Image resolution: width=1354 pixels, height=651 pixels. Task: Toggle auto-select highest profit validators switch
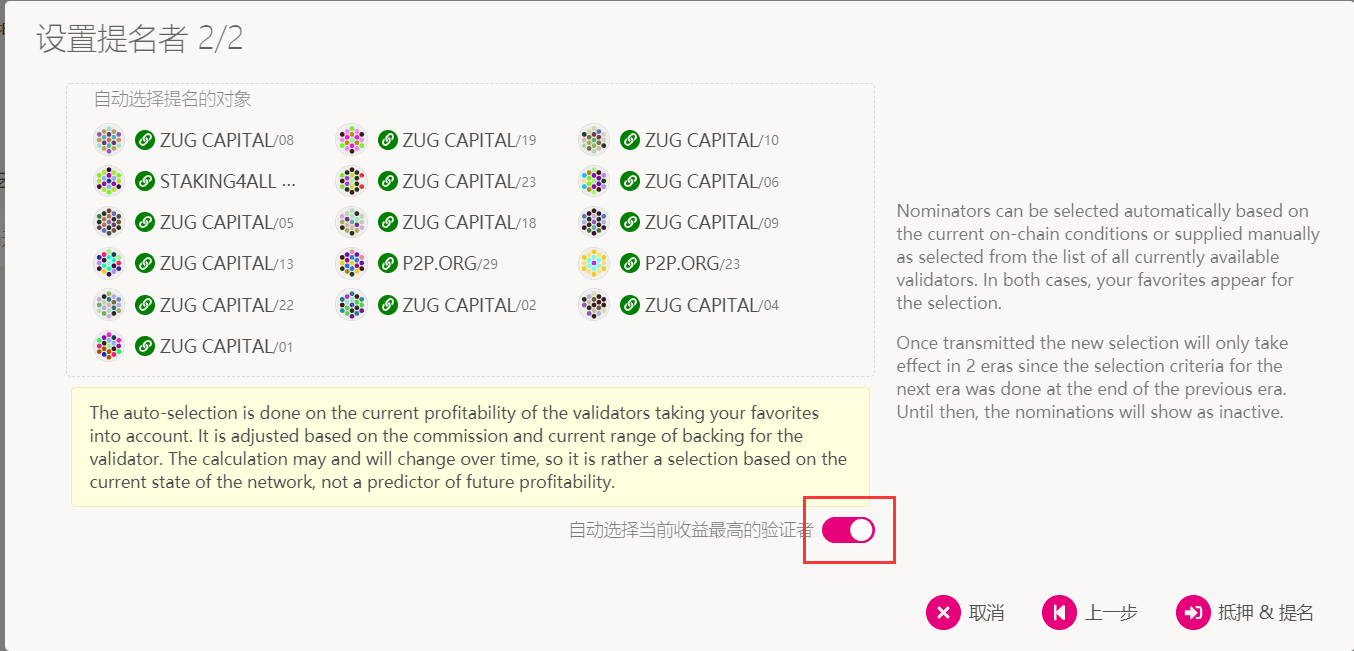tap(848, 531)
